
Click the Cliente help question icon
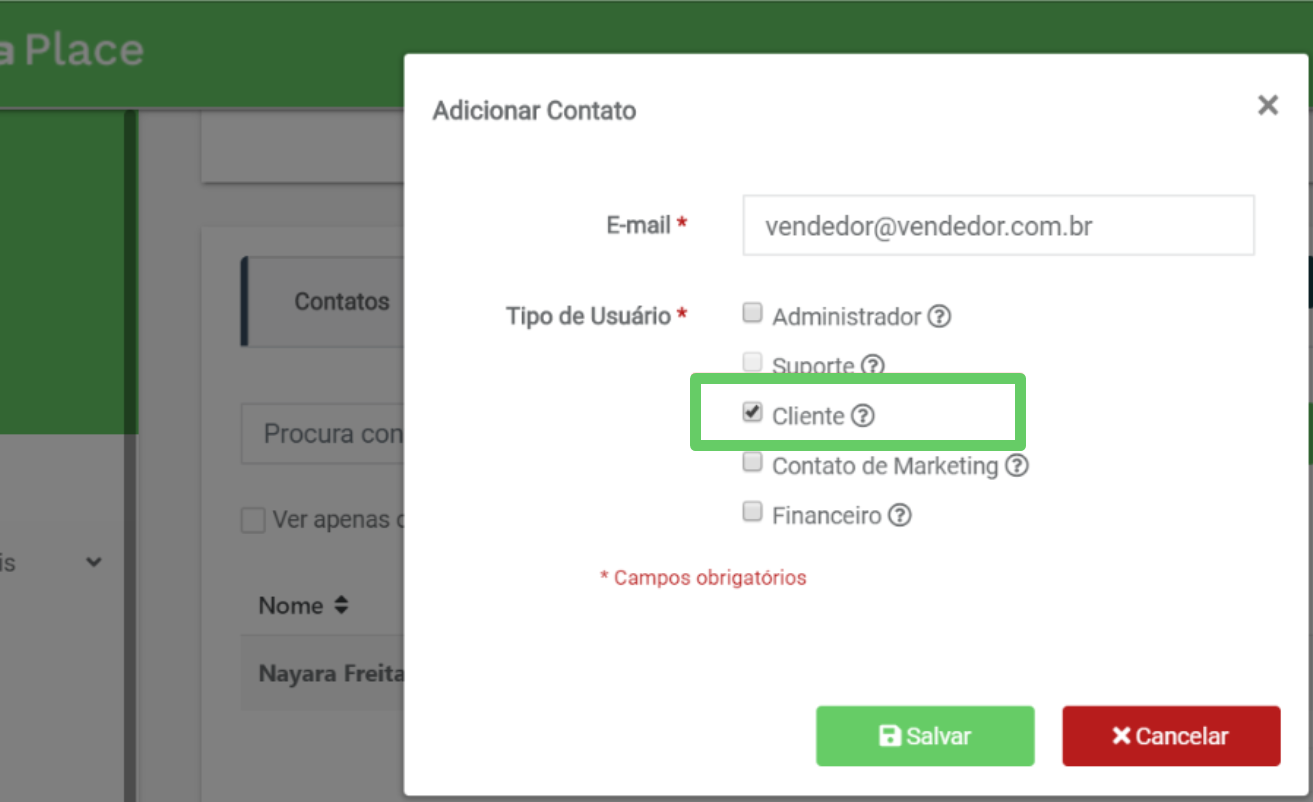tap(863, 416)
